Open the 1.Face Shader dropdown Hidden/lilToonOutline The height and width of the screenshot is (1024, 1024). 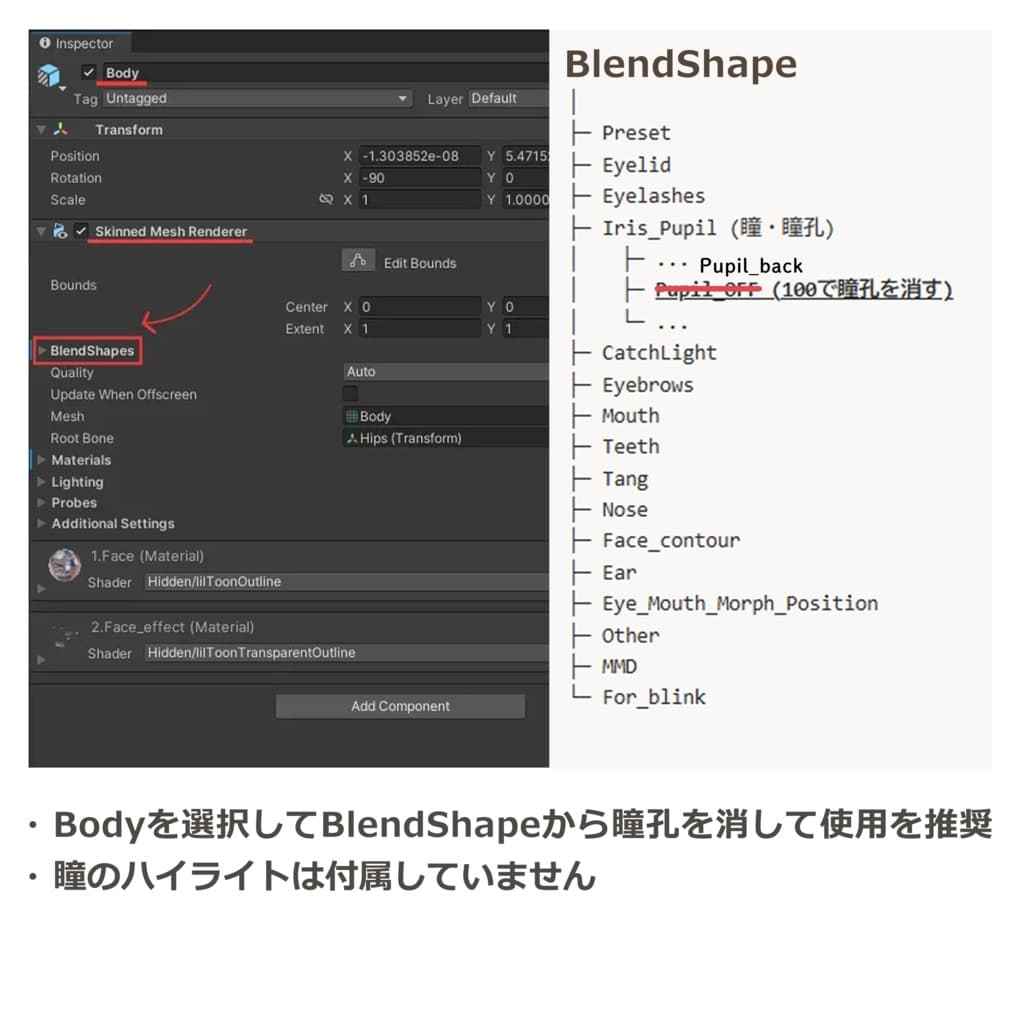(x=346, y=581)
